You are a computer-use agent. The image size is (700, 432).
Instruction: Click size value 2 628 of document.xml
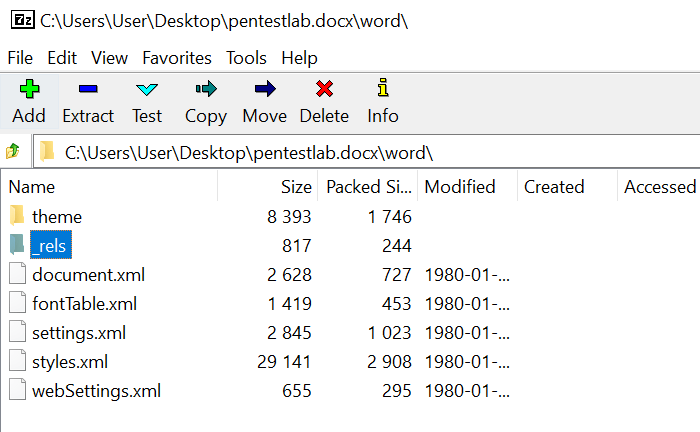[x=289, y=275]
